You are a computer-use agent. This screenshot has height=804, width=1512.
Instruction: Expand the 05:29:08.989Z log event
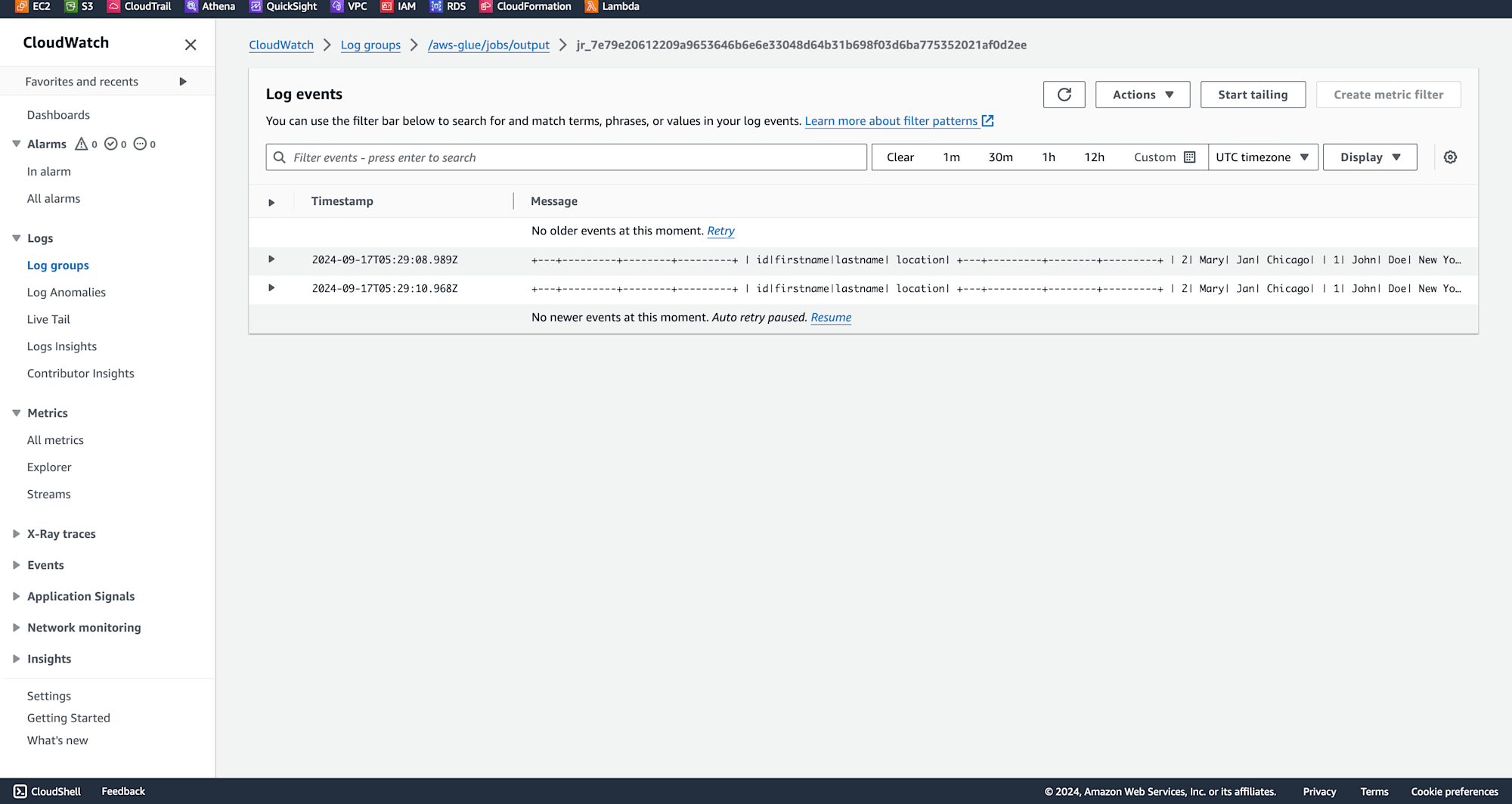click(x=271, y=259)
